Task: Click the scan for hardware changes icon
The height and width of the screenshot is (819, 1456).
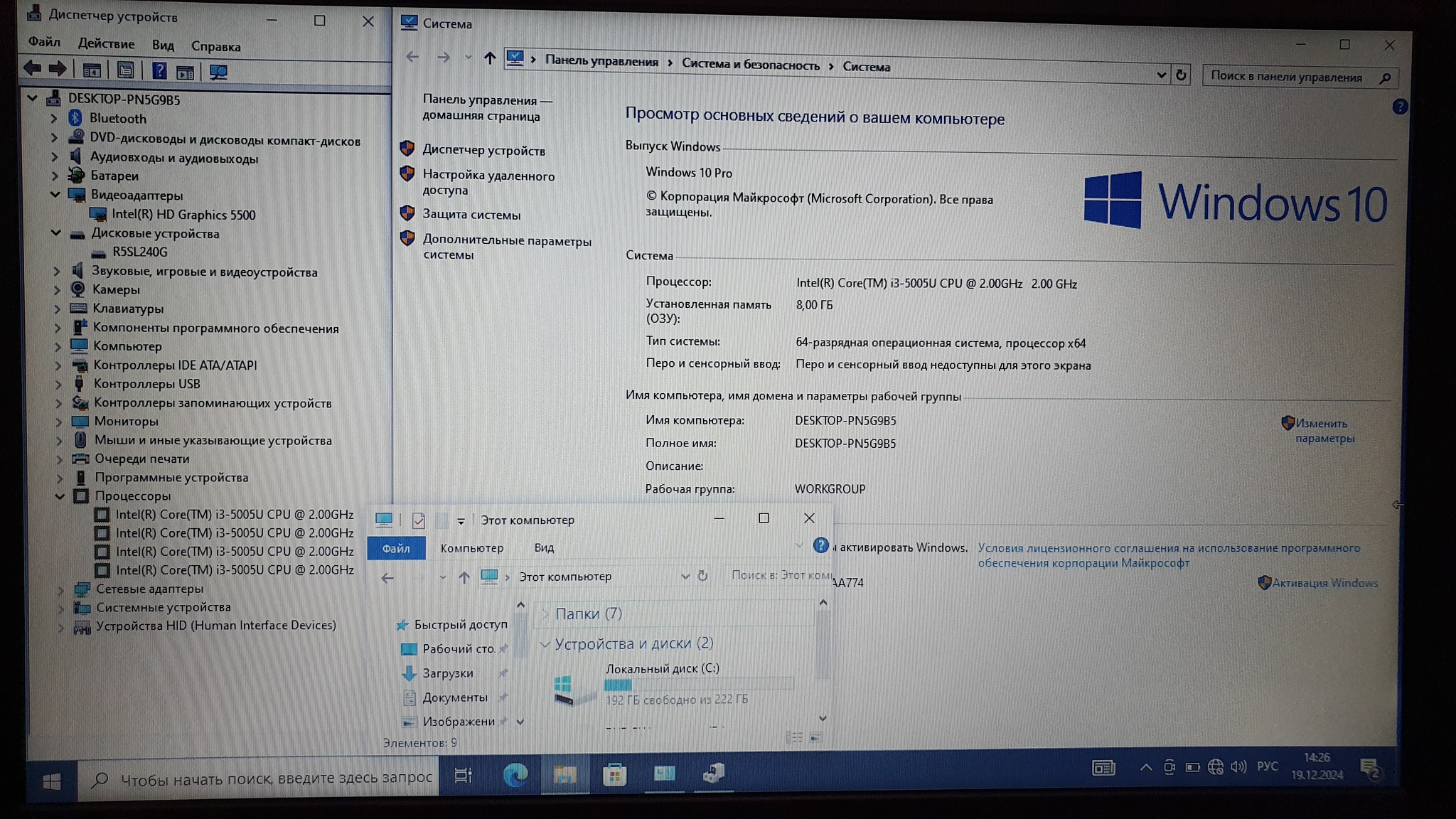Action: coord(218,72)
